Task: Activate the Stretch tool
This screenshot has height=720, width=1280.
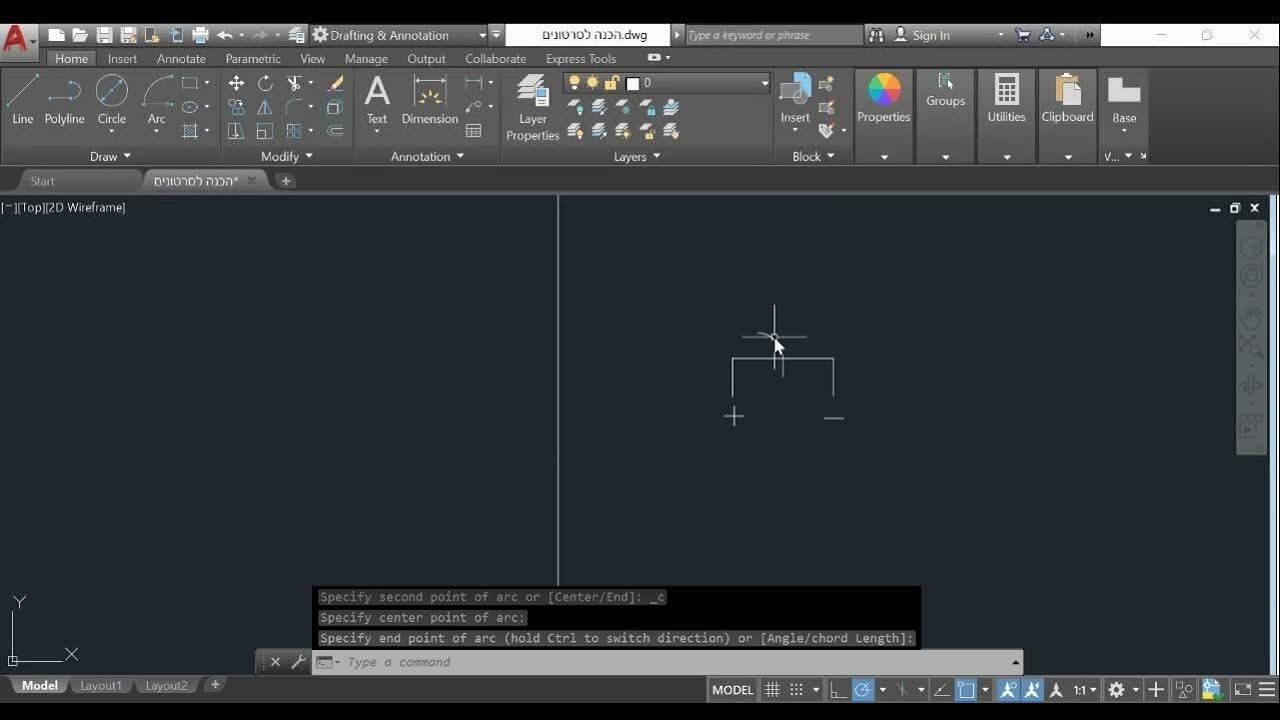Action: 236,131
